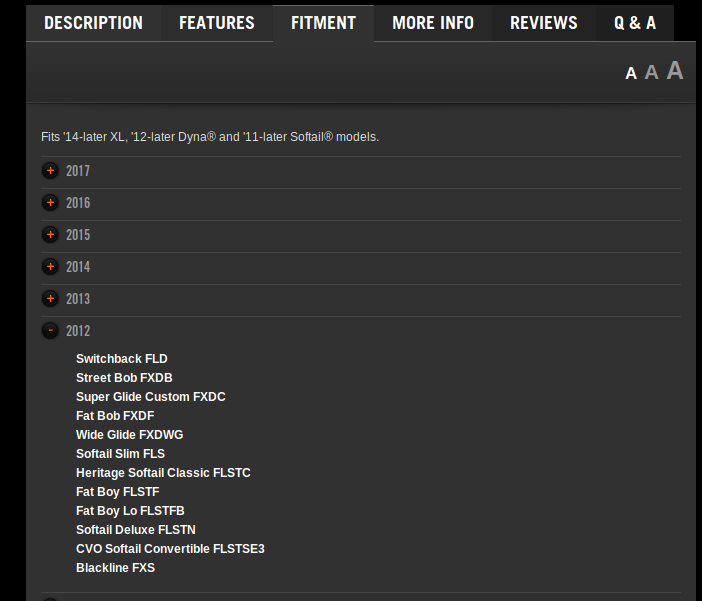Select the medium text size A
Image resolution: width=702 pixels, height=601 pixels.
coord(651,72)
